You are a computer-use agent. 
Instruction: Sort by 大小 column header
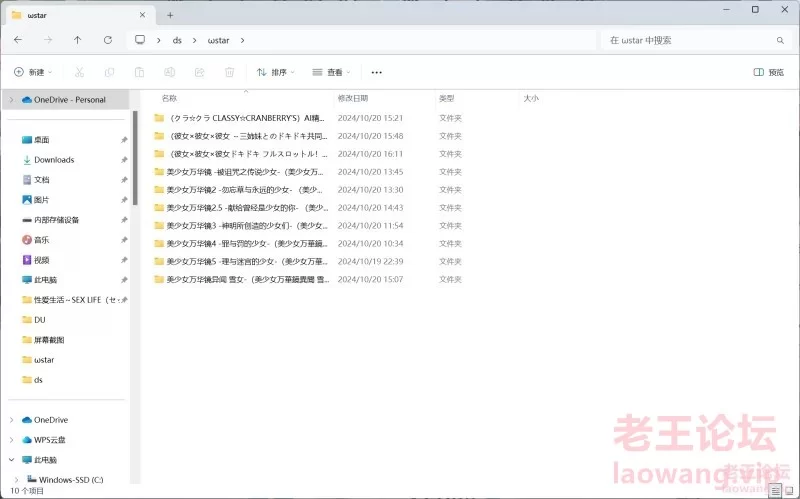click(x=531, y=98)
